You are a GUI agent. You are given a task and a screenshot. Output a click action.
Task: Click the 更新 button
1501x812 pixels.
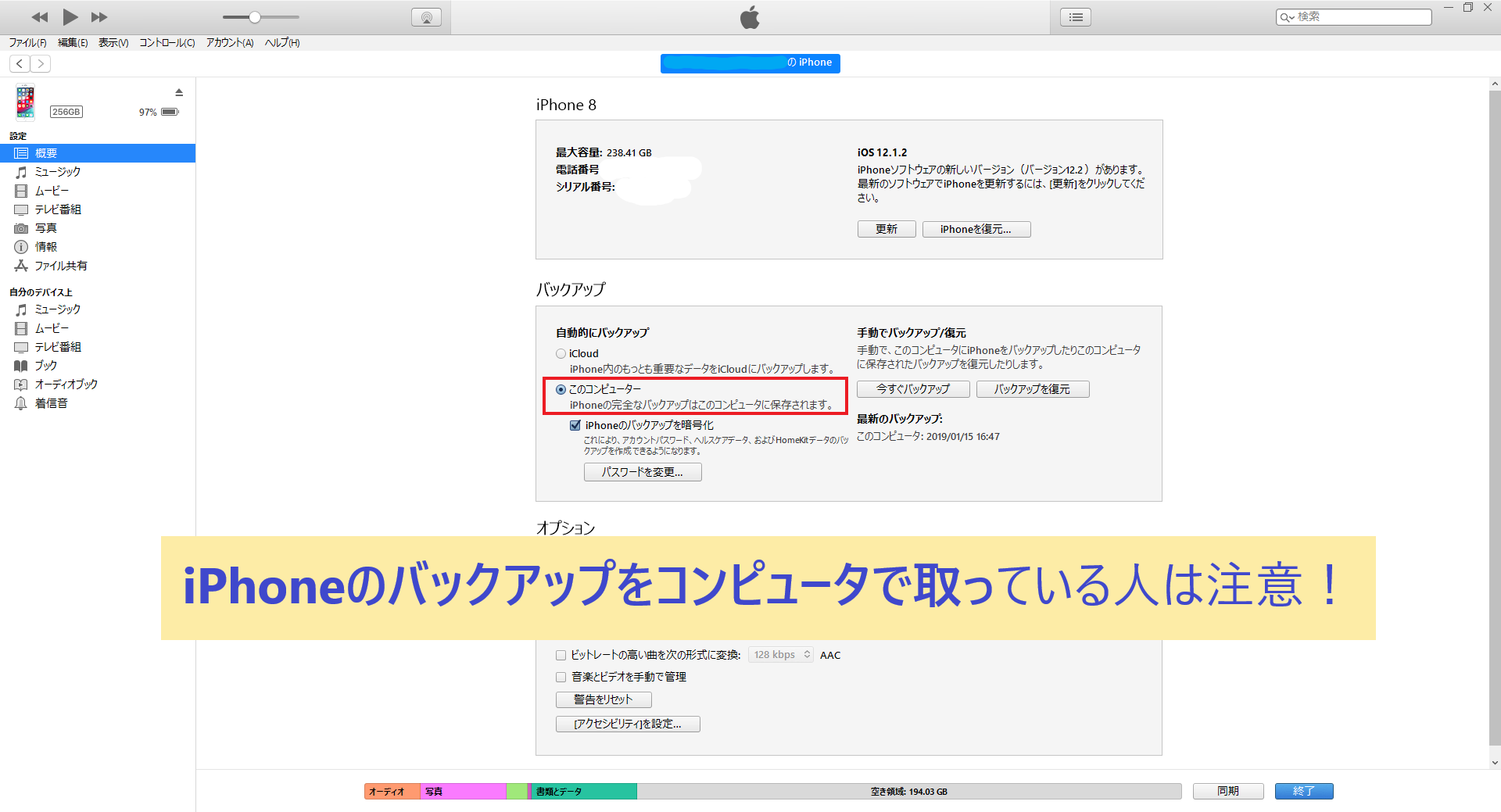(887, 229)
